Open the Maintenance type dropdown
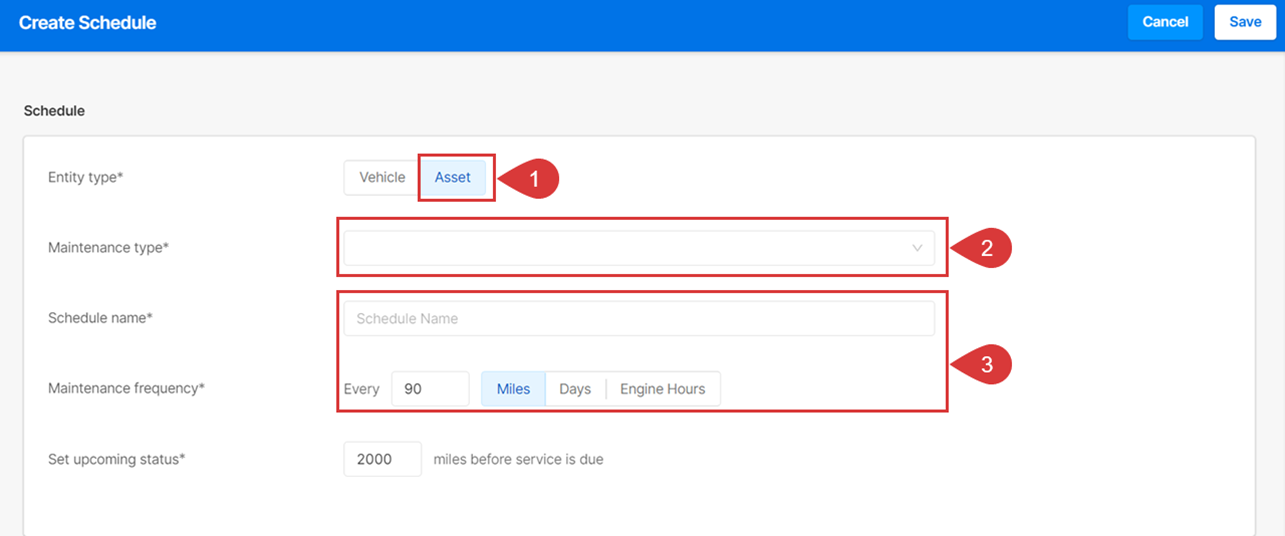Image resolution: width=1285 pixels, height=536 pixels. 639,248
